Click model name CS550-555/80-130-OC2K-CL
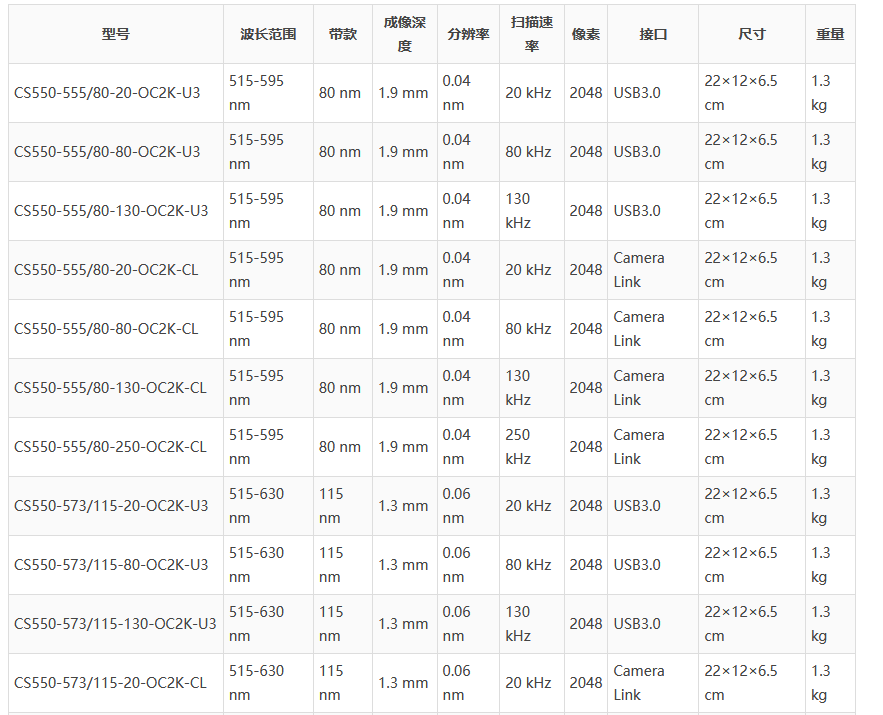 tap(110, 388)
